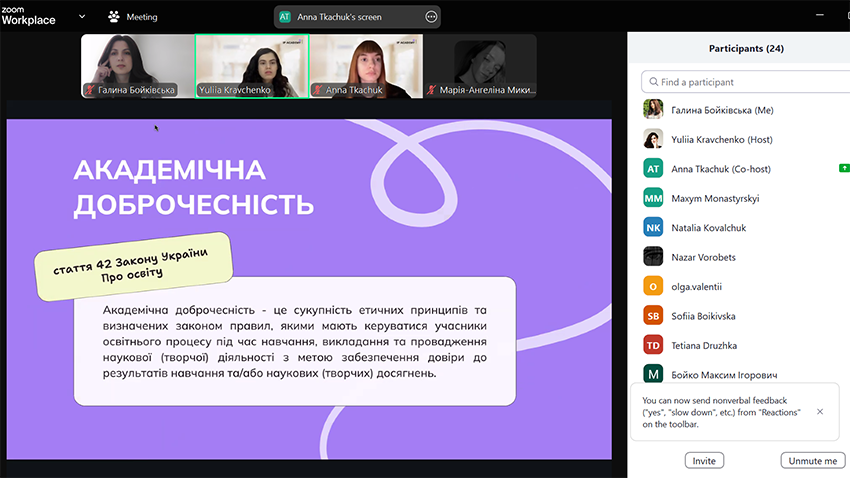
Task: Click the green screen-sharing indicator beside Anna Tkachuk
Action: [x=844, y=169]
